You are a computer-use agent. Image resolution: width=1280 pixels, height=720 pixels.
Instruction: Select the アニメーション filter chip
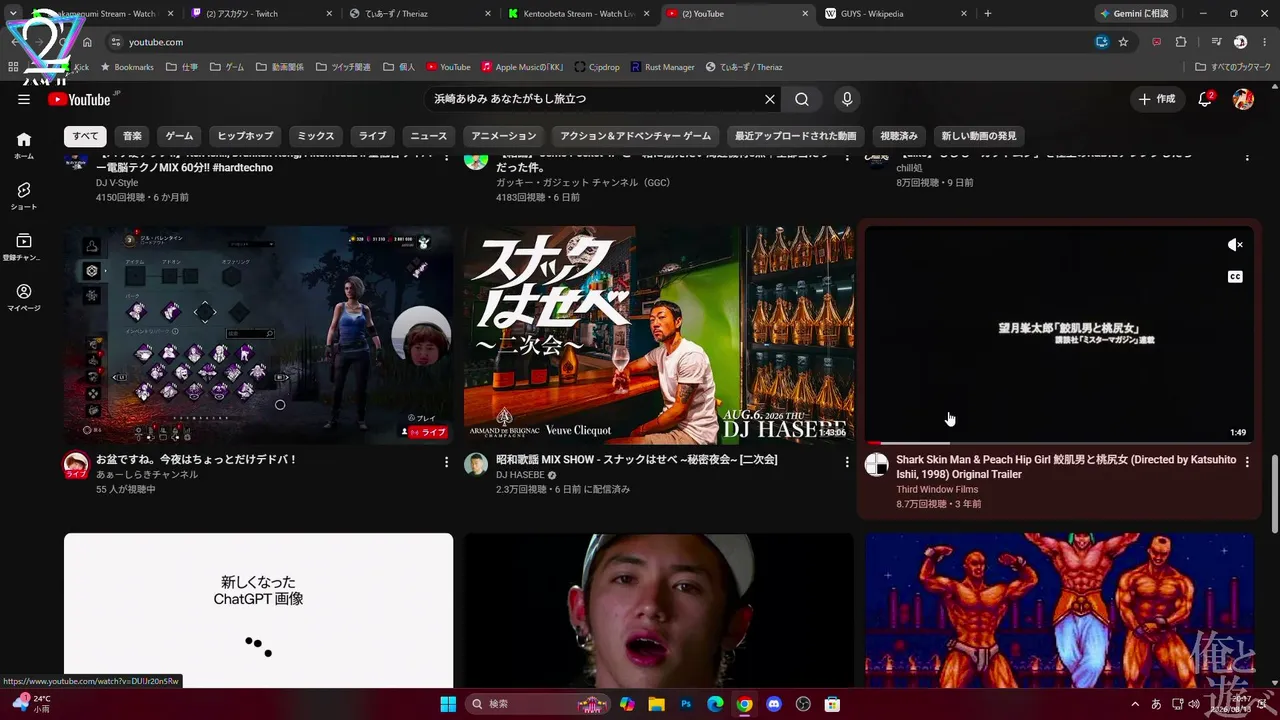(504, 136)
